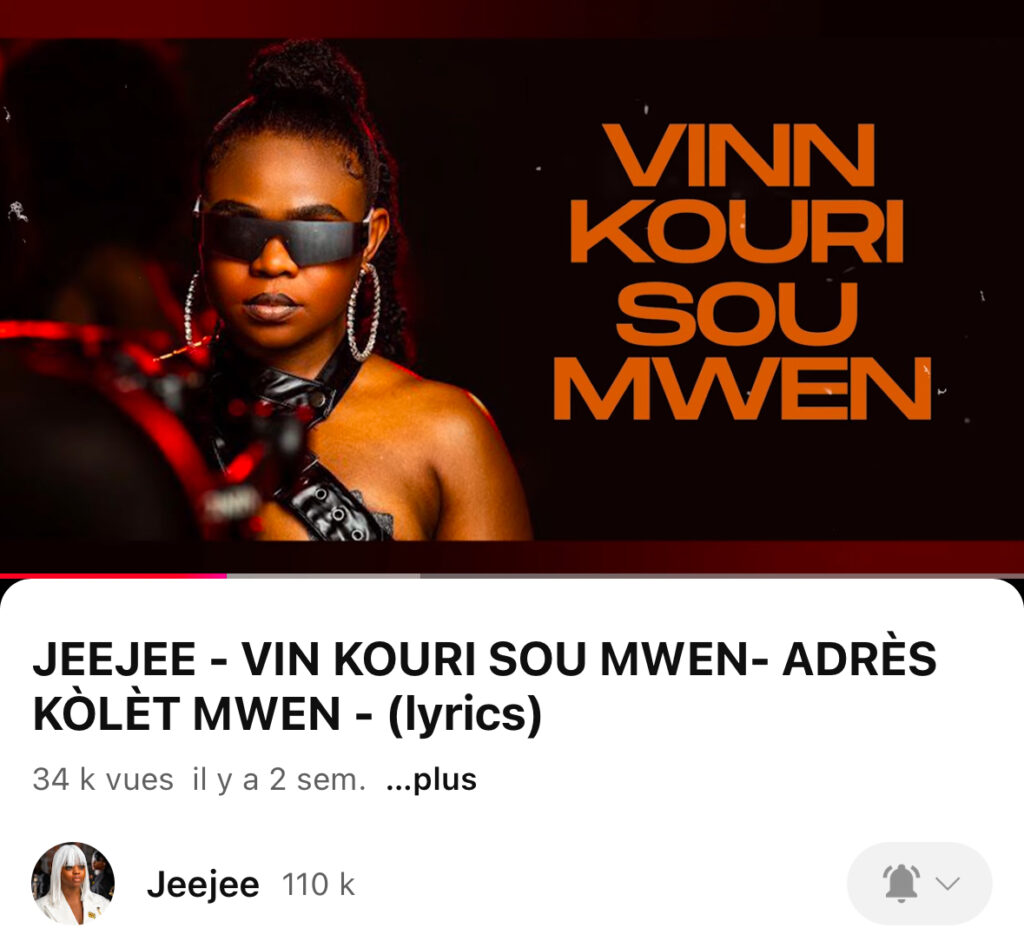This screenshot has width=1024, height=948.
Task: Click the dark red band above the video
Action: click(512, 19)
